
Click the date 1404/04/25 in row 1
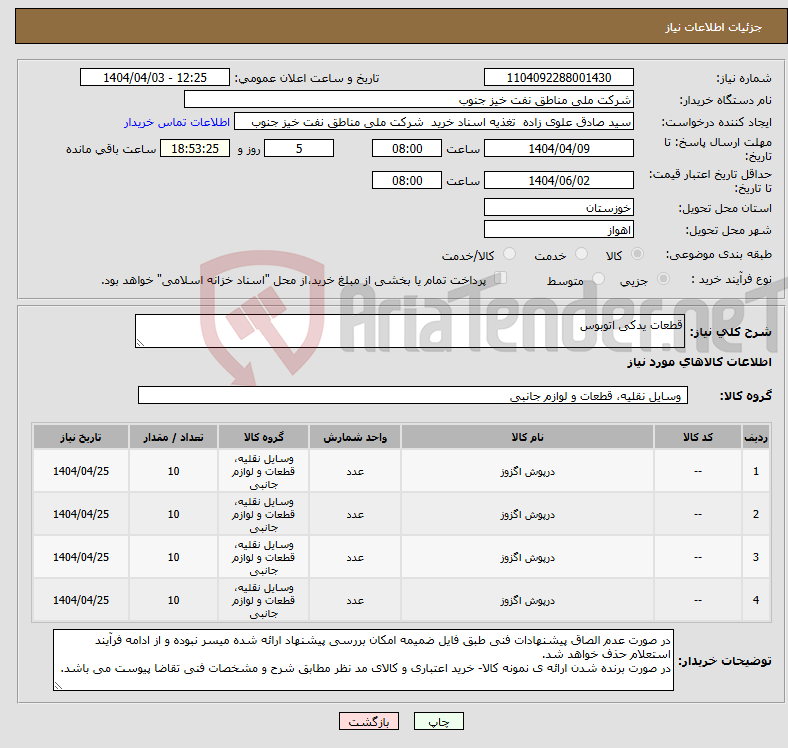pyautogui.click(x=81, y=471)
